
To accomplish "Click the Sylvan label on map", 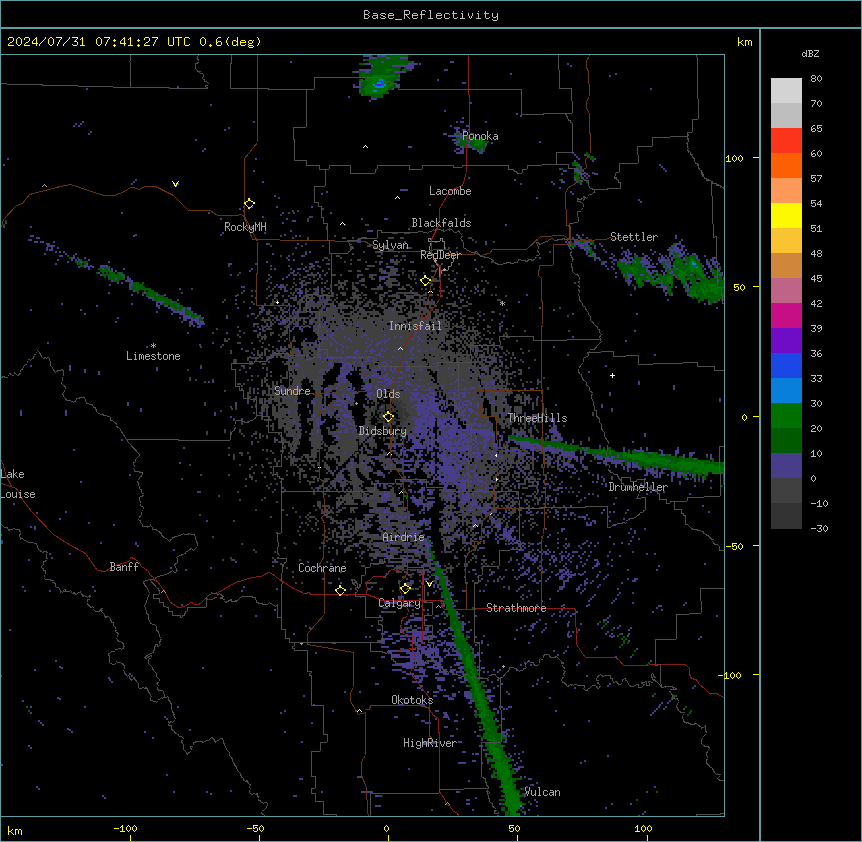I will pyautogui.click(x=390, y=245).
